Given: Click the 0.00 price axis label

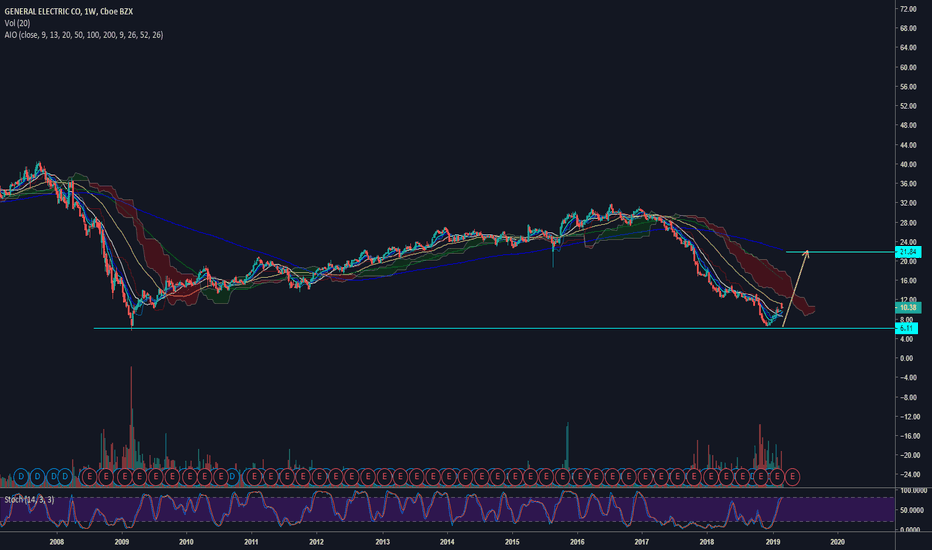Looking at the screenshot, I should click(906, 359).
